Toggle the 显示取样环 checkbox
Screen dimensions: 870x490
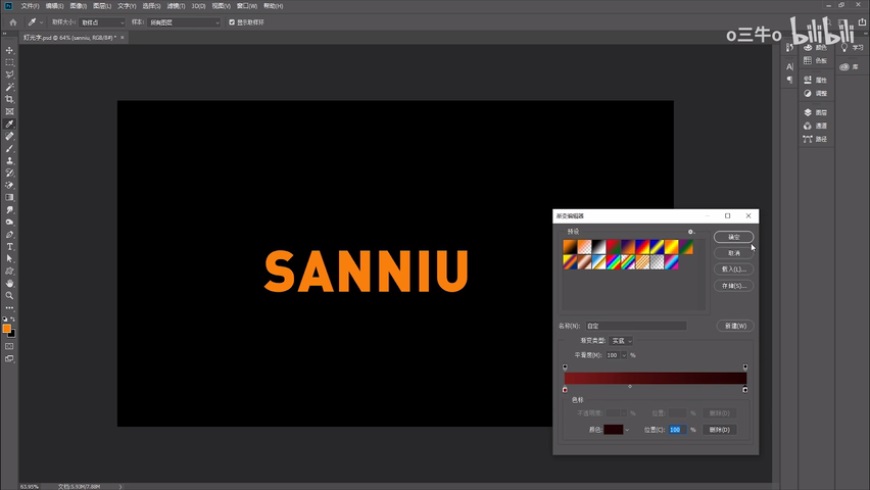(x=232, y=22)
